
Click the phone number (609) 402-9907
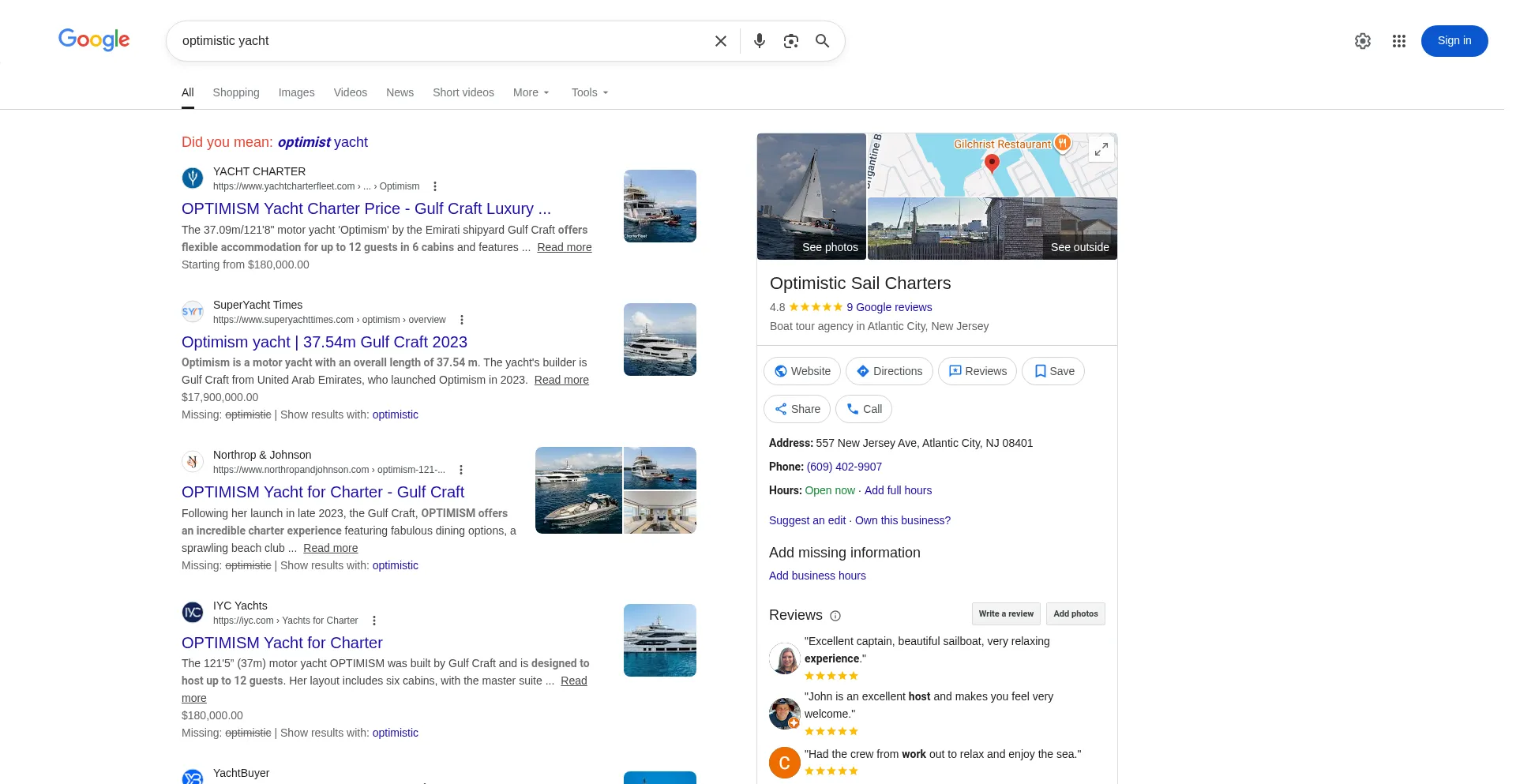pos(844,467)
